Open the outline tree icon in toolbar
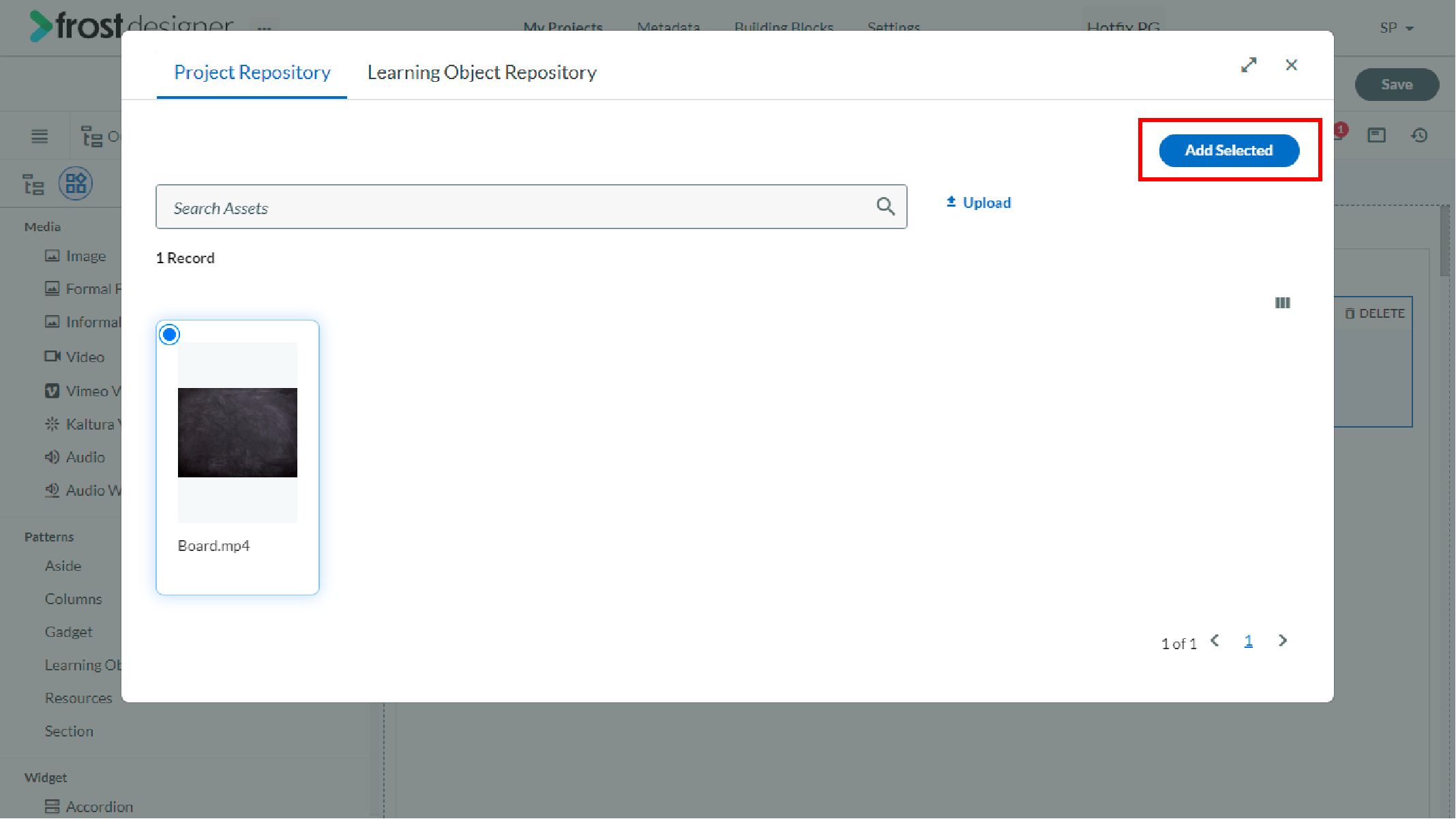The width and height of the screenshot is (1456, 819). [91, 136]
